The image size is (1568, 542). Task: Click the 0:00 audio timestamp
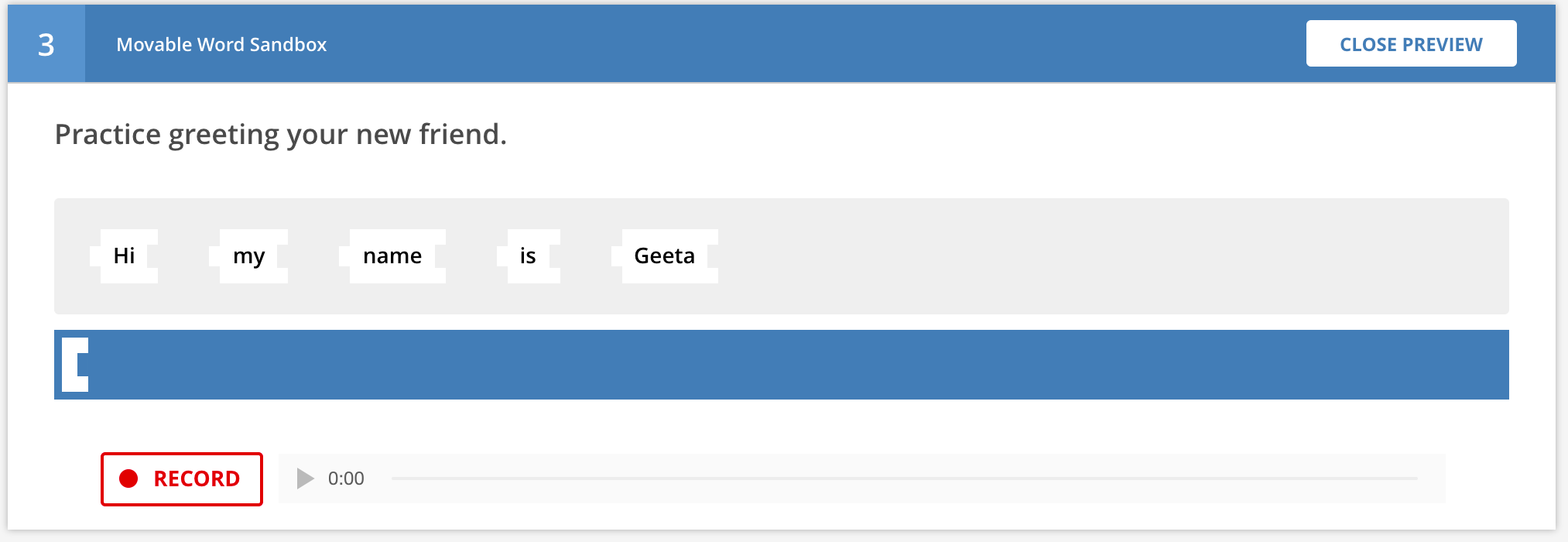pos(346,479)
